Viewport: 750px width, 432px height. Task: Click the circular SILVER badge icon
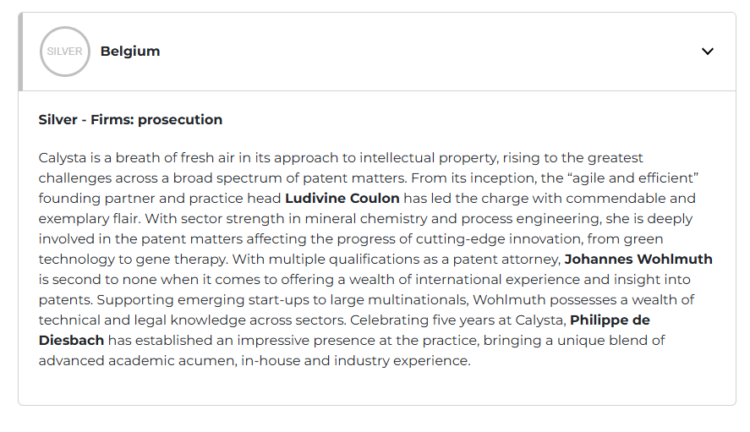tap(65, 52)
